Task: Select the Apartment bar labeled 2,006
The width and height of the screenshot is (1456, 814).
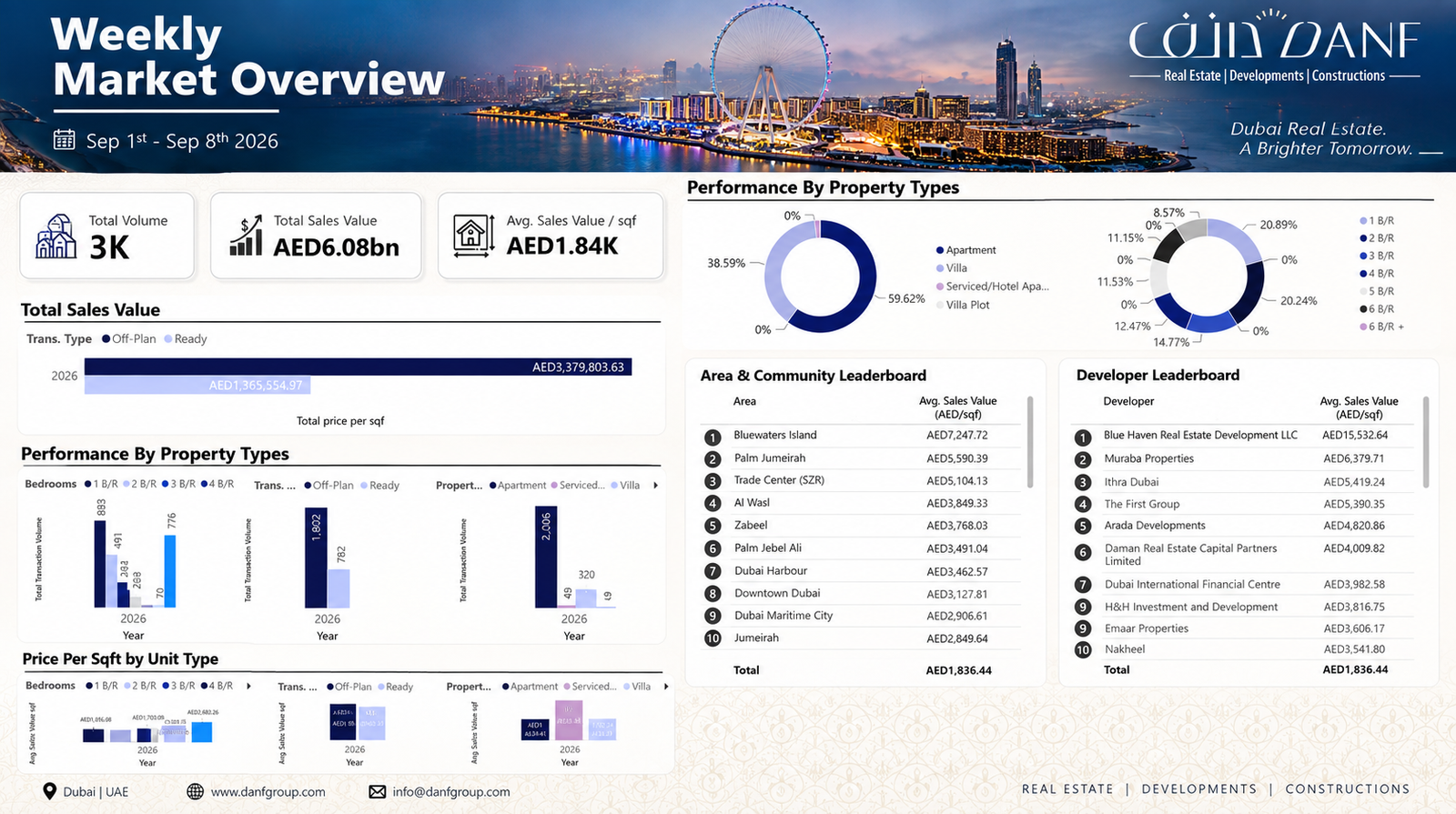Action: (546, 557)
